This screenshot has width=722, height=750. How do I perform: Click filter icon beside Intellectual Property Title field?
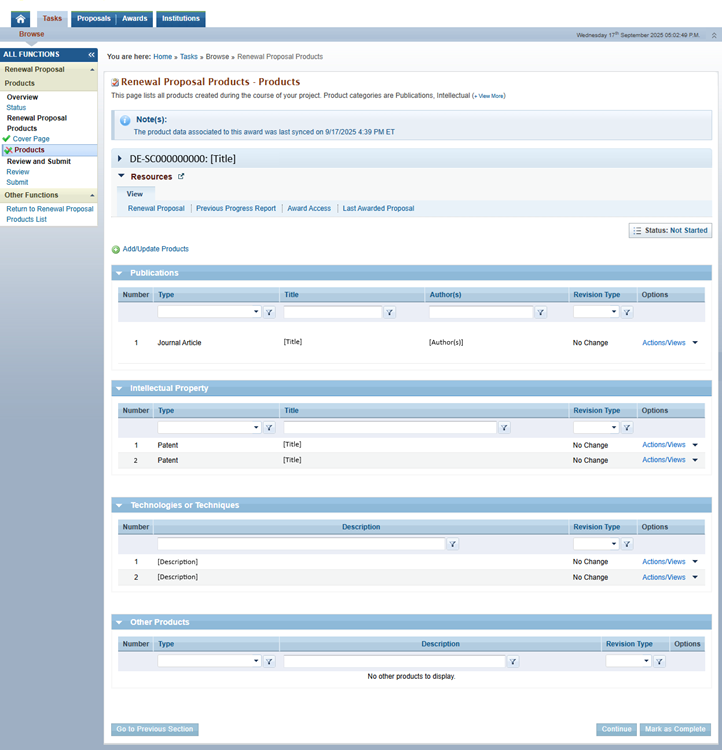(x=504, y=428)
